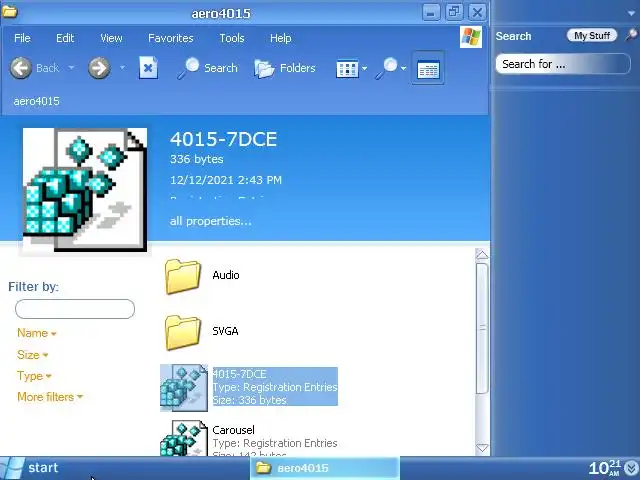Click the tray expand arrow icon
The image size is (640, 480).
coord(631,468)
